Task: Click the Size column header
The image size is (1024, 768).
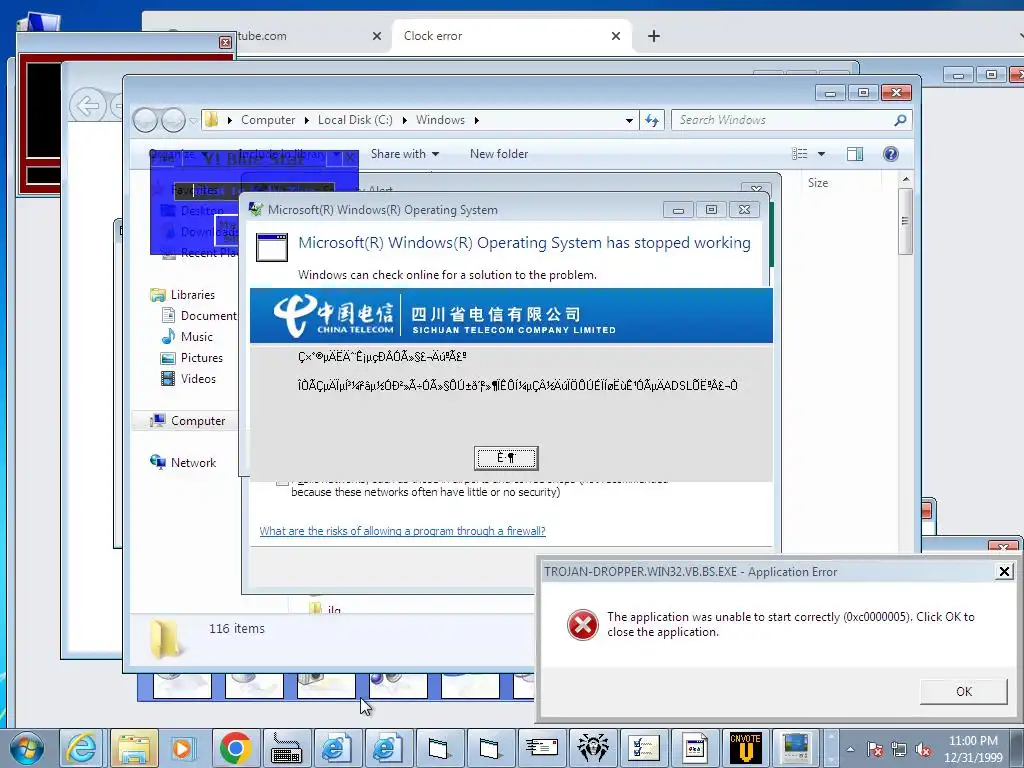Action: pyautogui.click(x=818, y=183)
